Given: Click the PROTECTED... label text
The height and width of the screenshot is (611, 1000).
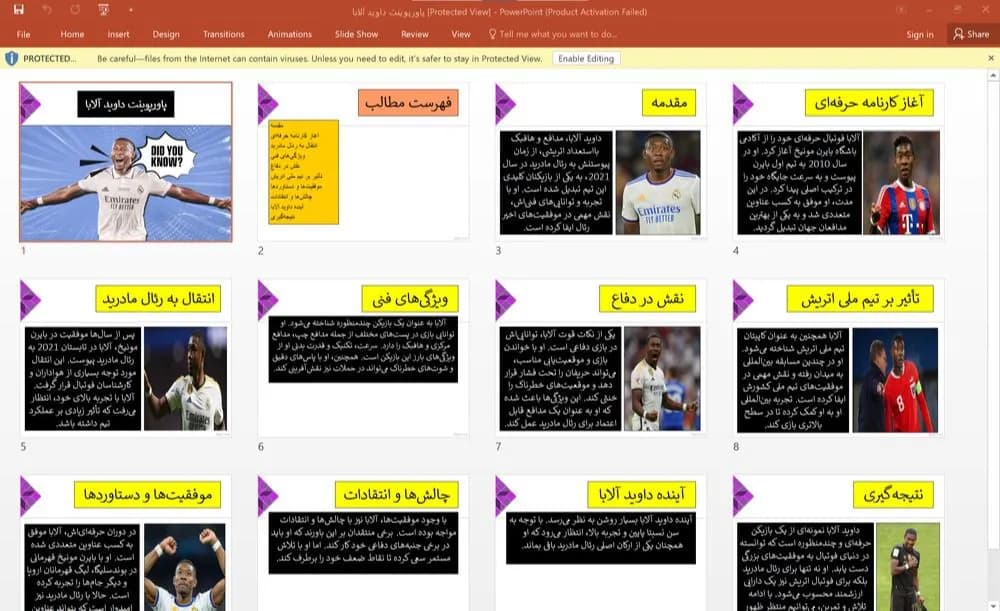Looking at the screenshot, I should pyautogui.click(x=49, y=59).
